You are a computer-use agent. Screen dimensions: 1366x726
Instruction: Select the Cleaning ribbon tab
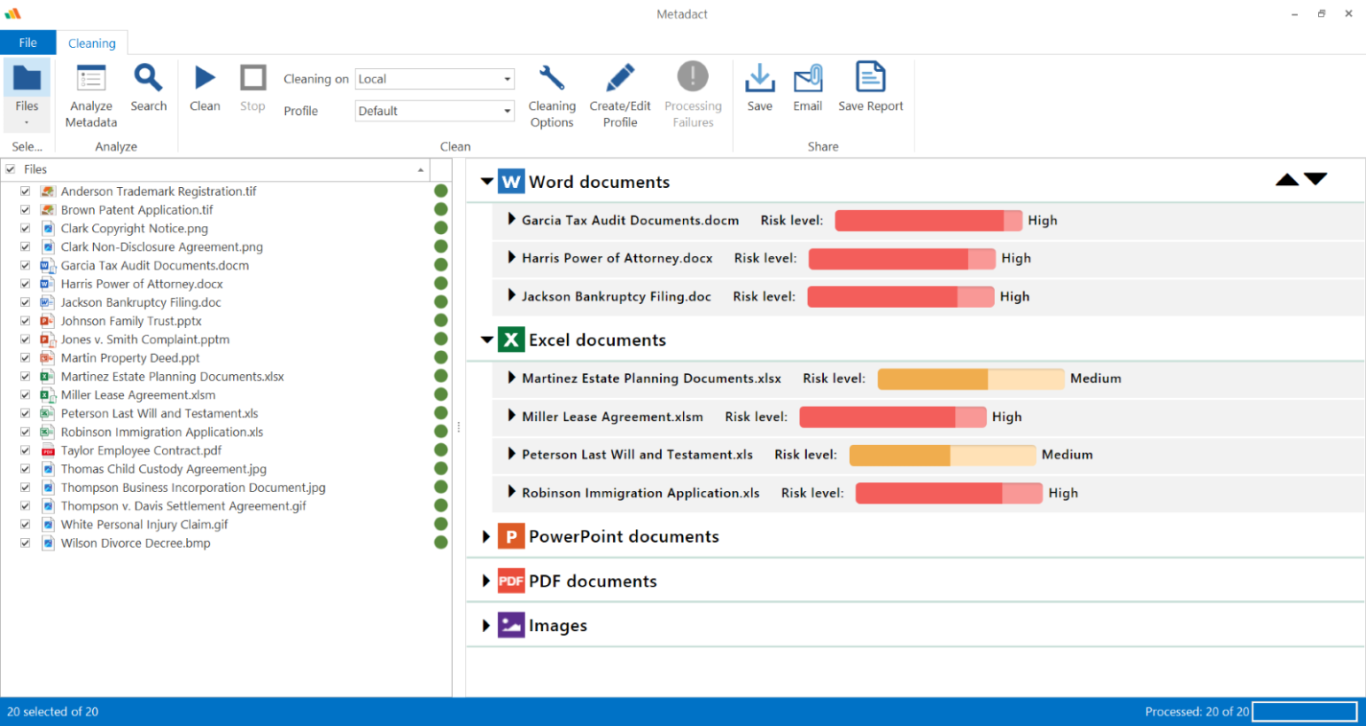[x=91, y=42]
